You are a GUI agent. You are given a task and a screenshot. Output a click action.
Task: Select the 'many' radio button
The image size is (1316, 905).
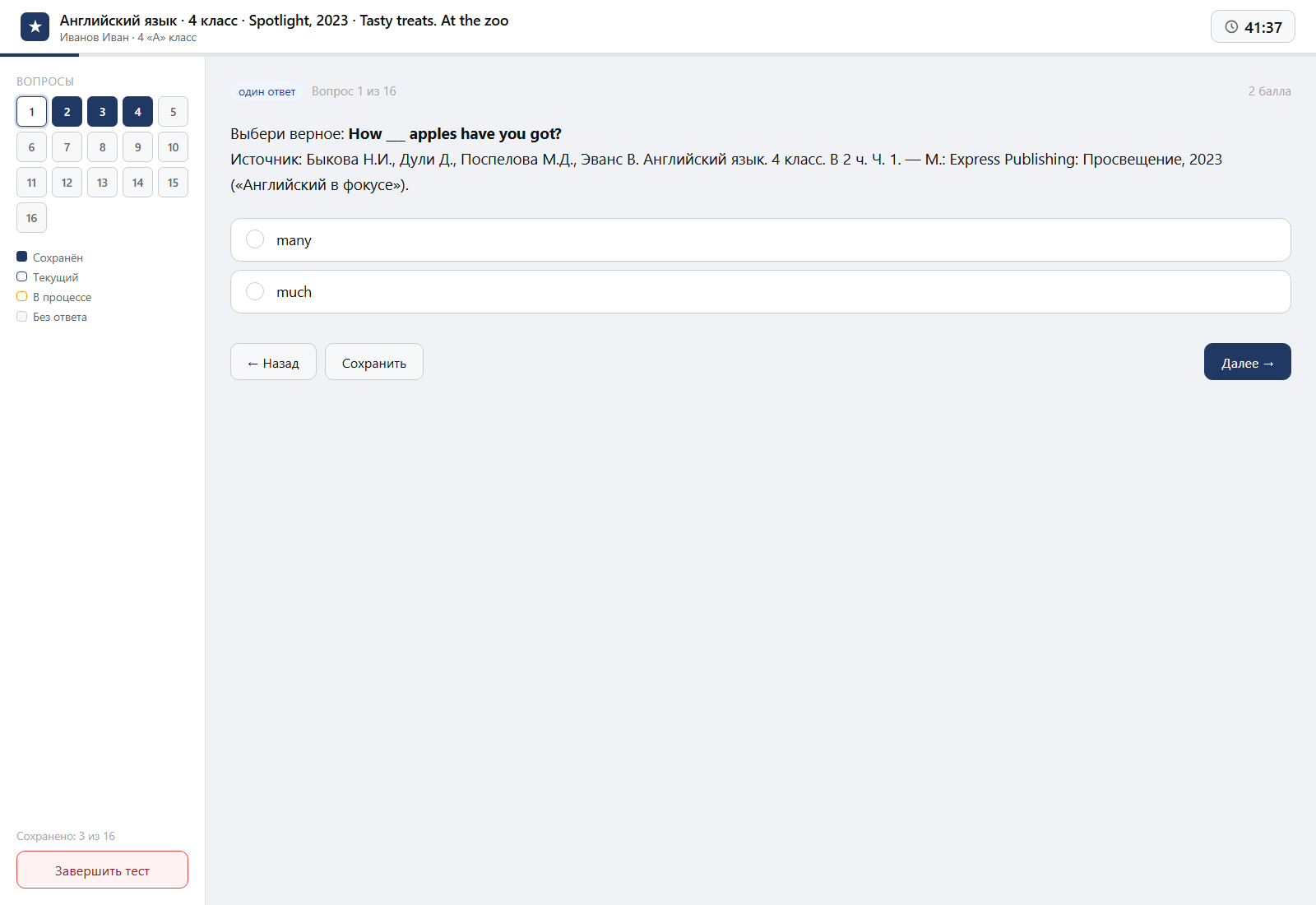[255, 239]
